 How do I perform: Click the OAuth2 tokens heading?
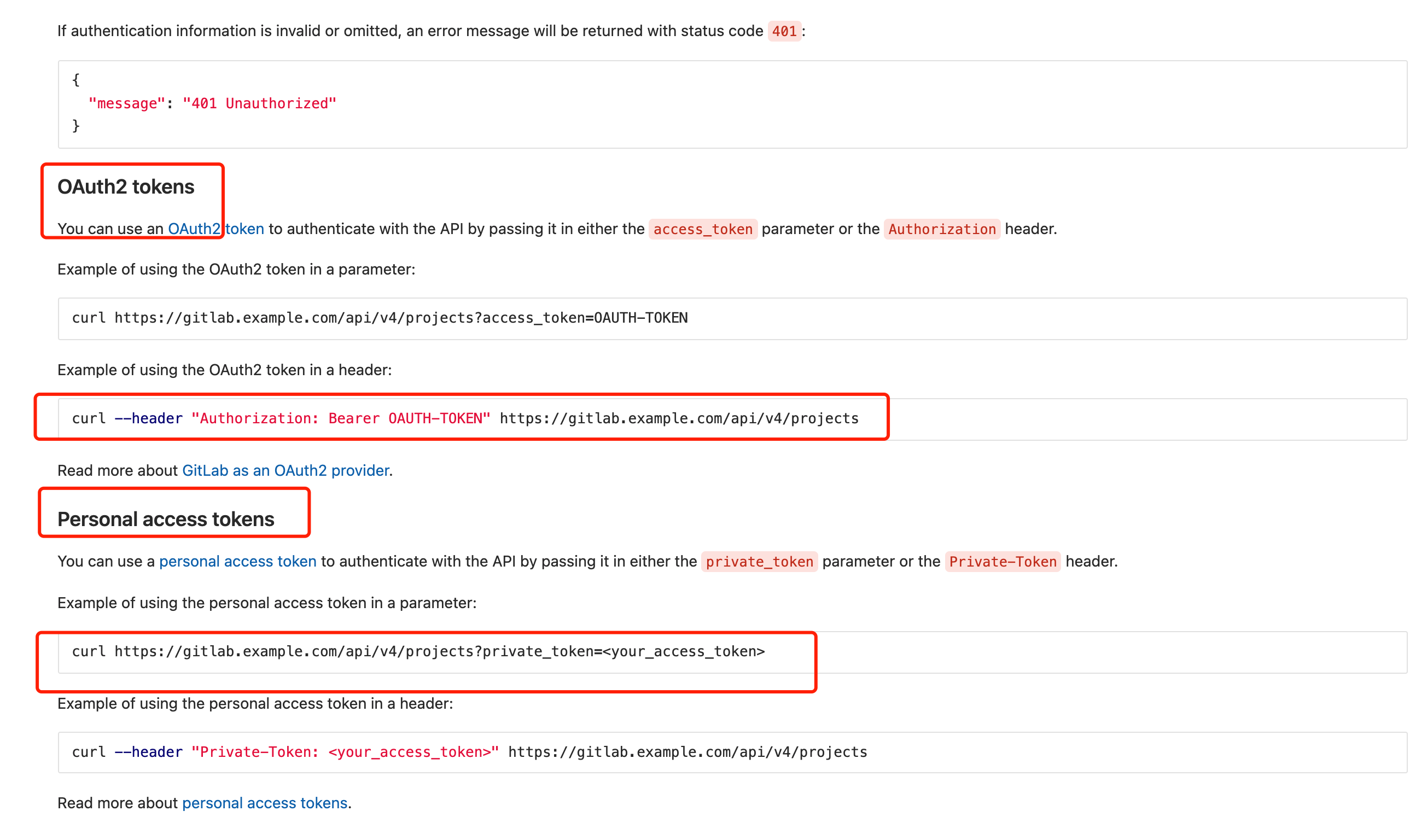point(126,187)
